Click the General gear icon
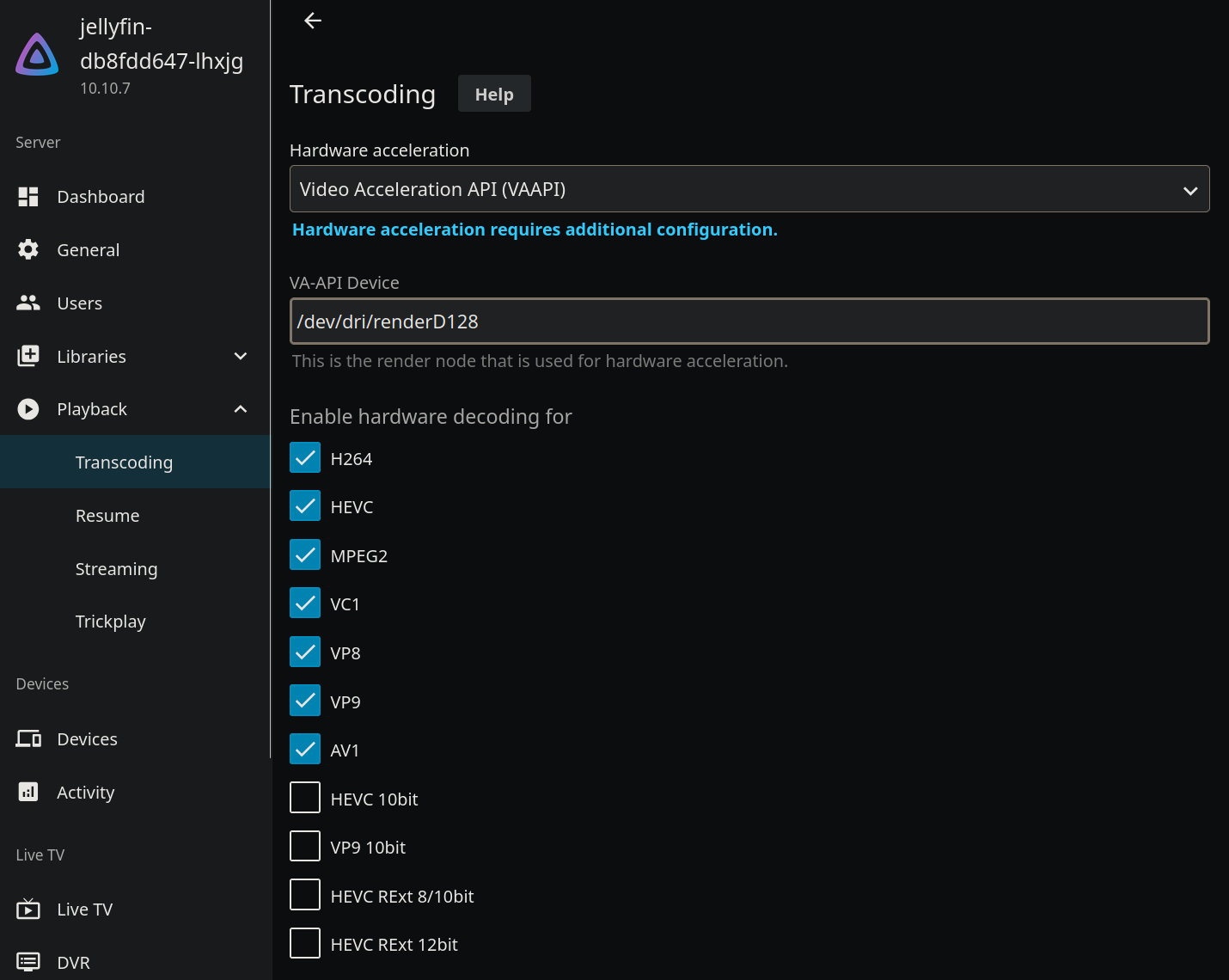Viewport: 1229px width, 980px height. 28,250
